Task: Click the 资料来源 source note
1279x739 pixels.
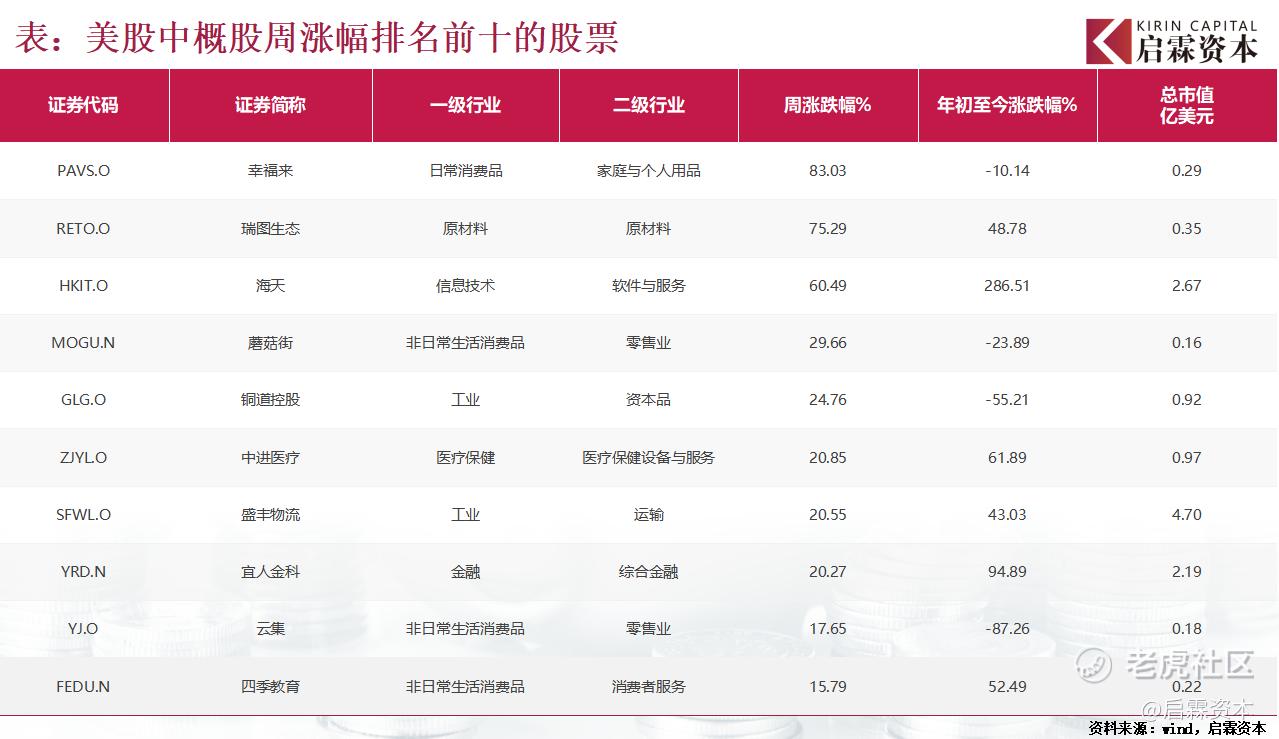Action: pyautogui.click(x=1177, y=728)
